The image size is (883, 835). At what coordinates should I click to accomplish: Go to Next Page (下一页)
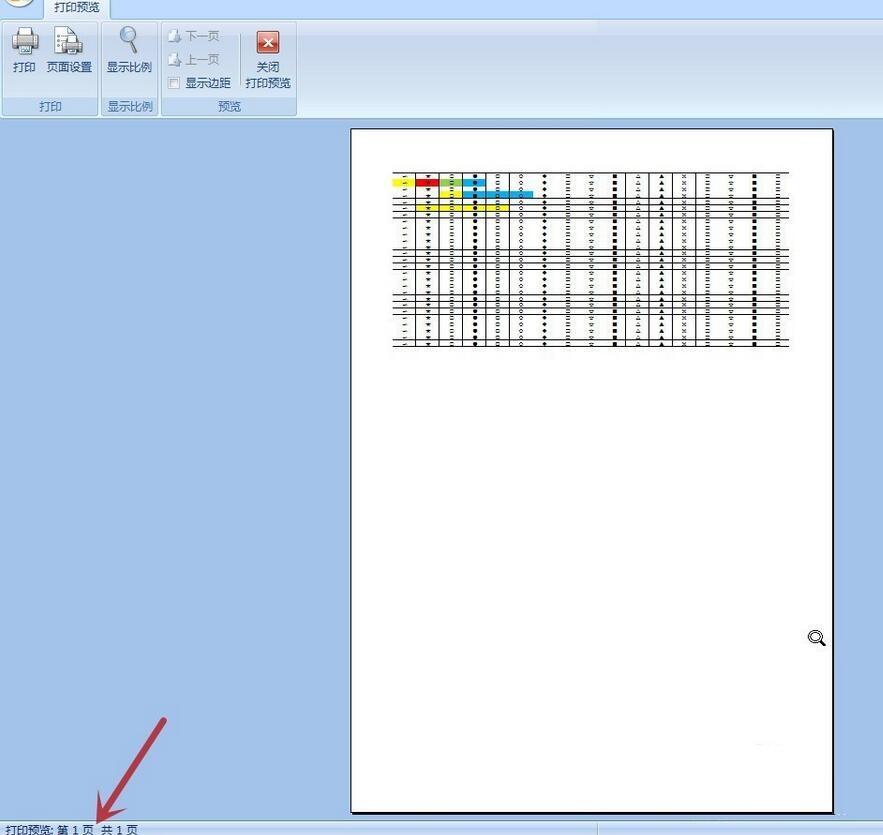[x=194, y=36]
